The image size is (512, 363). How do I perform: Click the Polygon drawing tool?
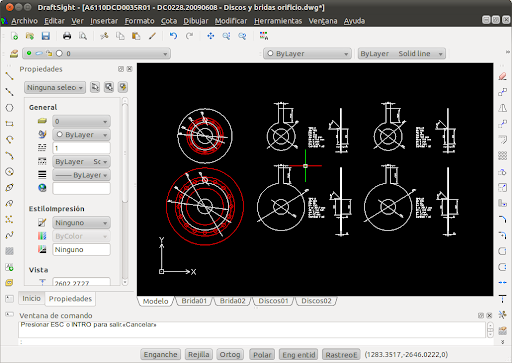coord(9,108)
